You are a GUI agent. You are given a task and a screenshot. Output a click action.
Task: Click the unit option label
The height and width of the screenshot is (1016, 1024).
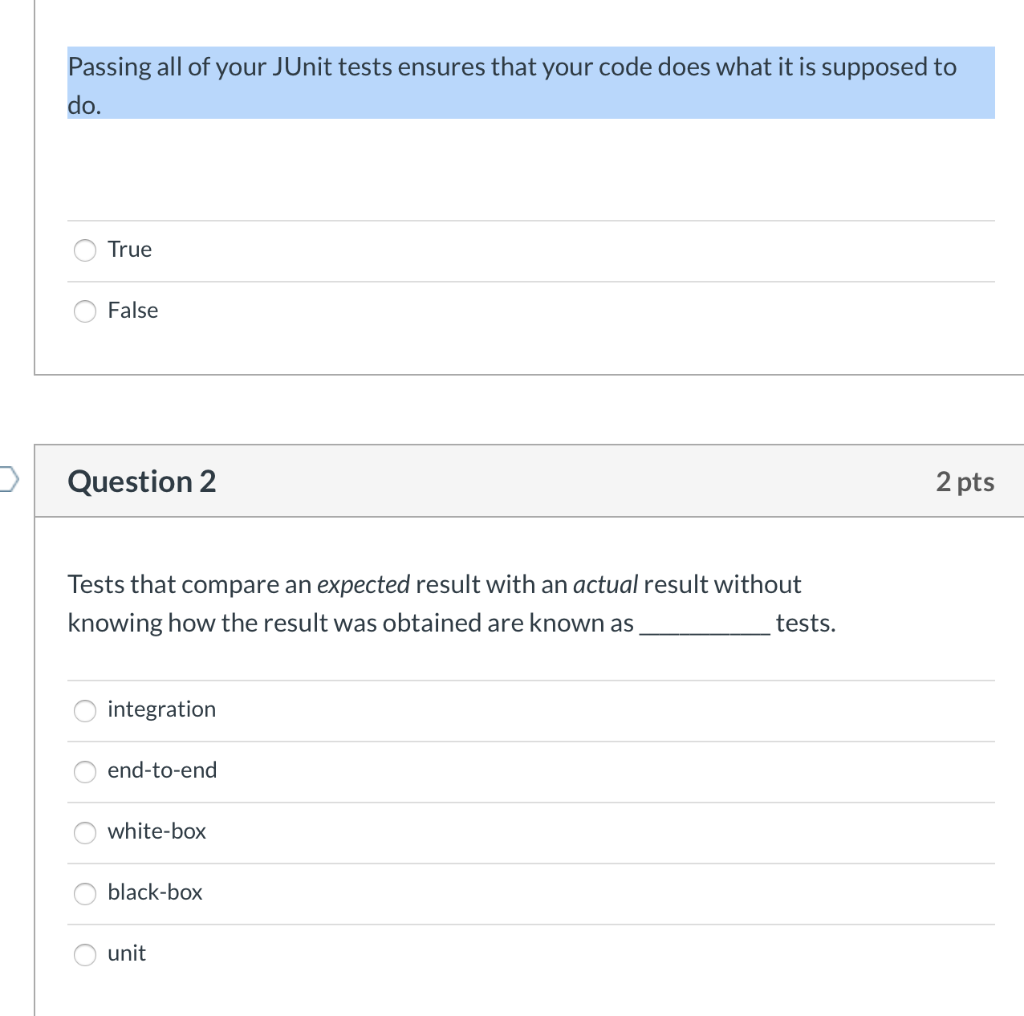point(125,954)
